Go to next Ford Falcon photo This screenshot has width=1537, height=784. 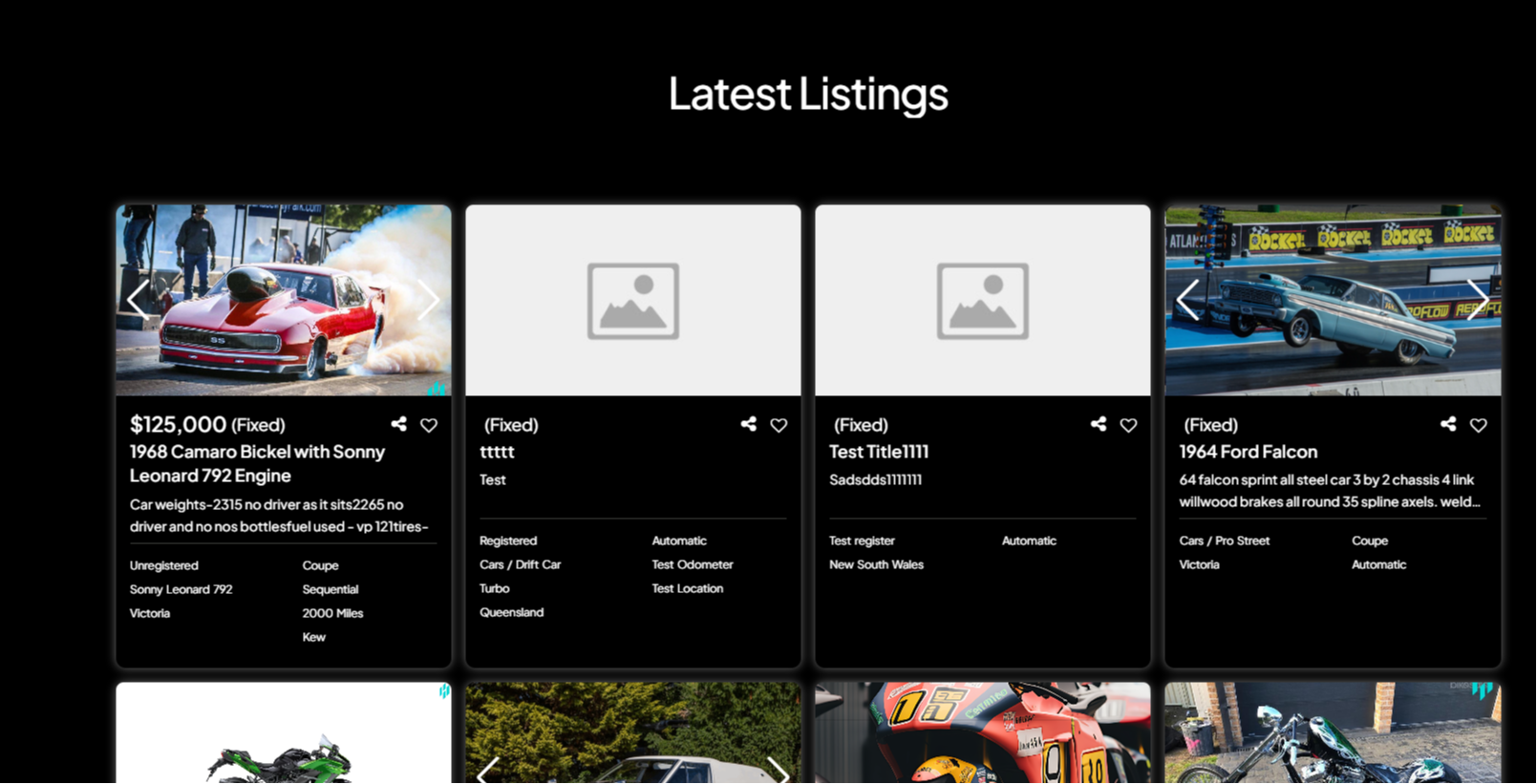pyautogui.click(x=1478, y=300)
